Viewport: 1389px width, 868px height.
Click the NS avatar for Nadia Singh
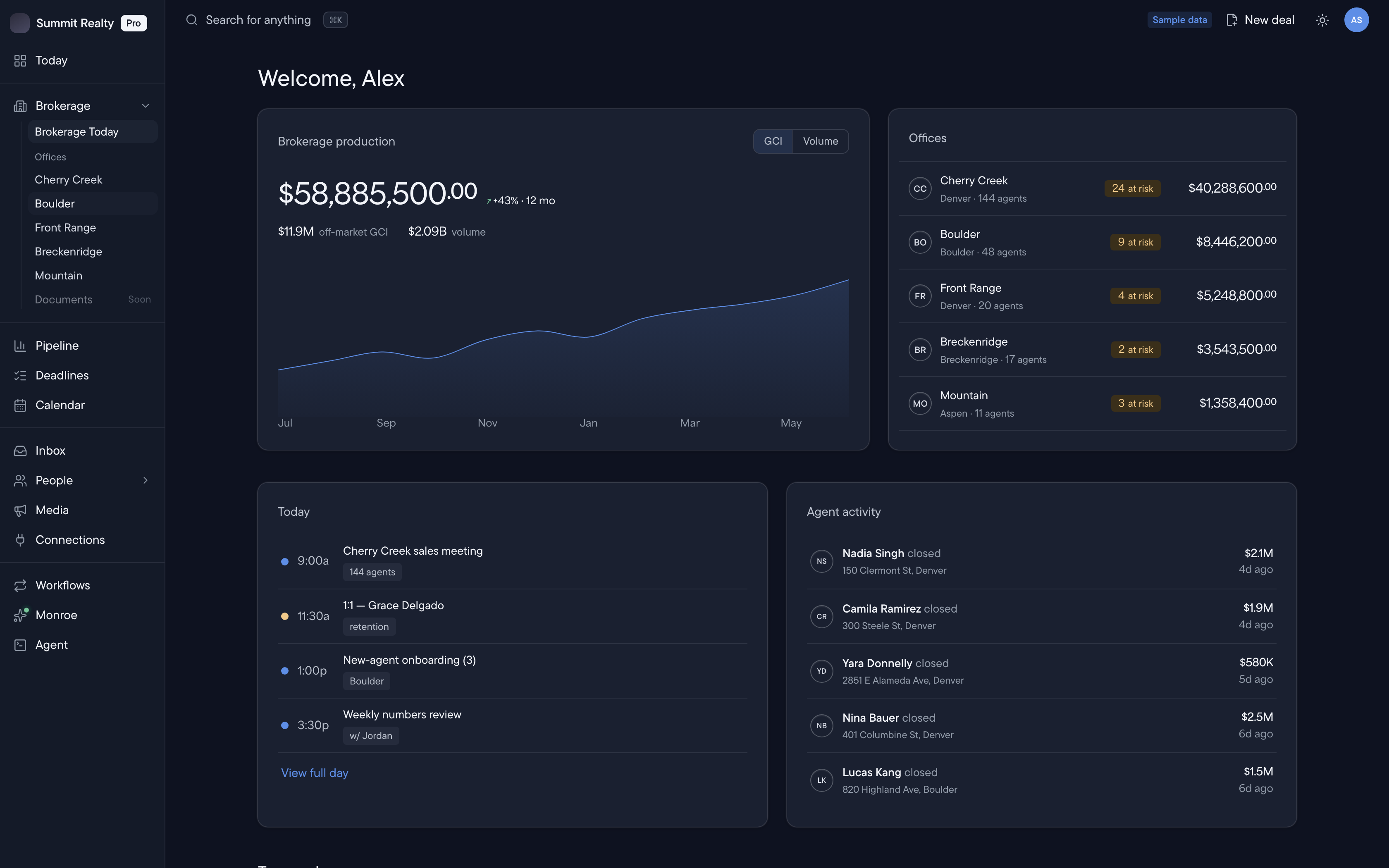(x=821, y=561)
